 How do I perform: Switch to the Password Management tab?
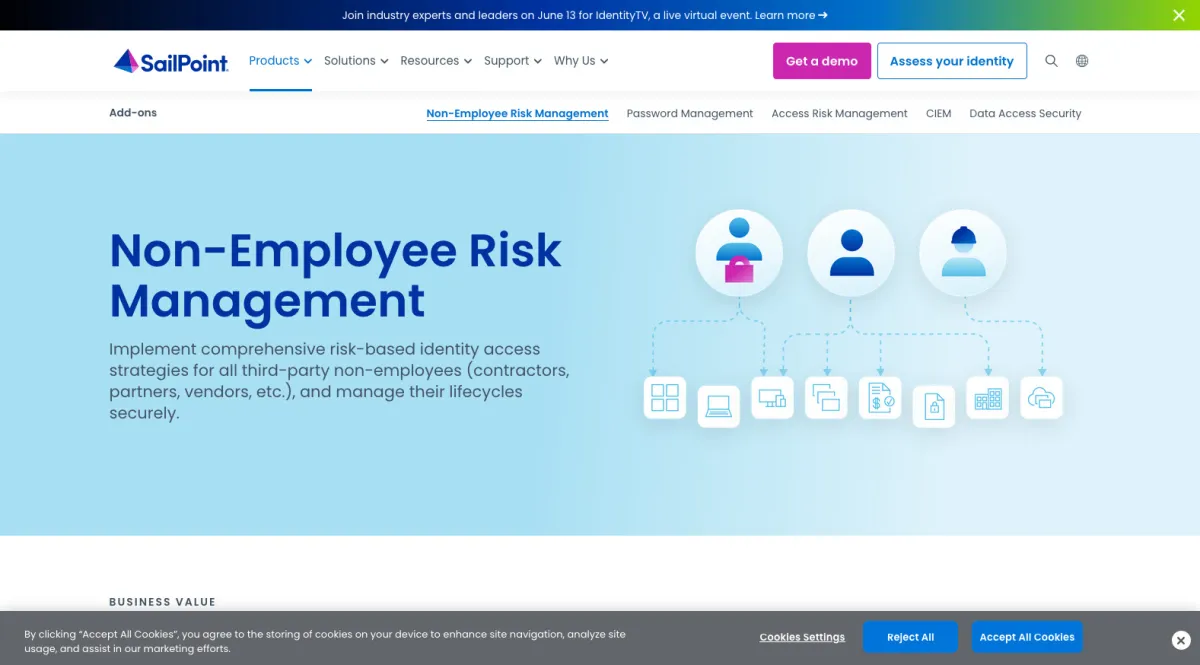[x=690, y=114]
